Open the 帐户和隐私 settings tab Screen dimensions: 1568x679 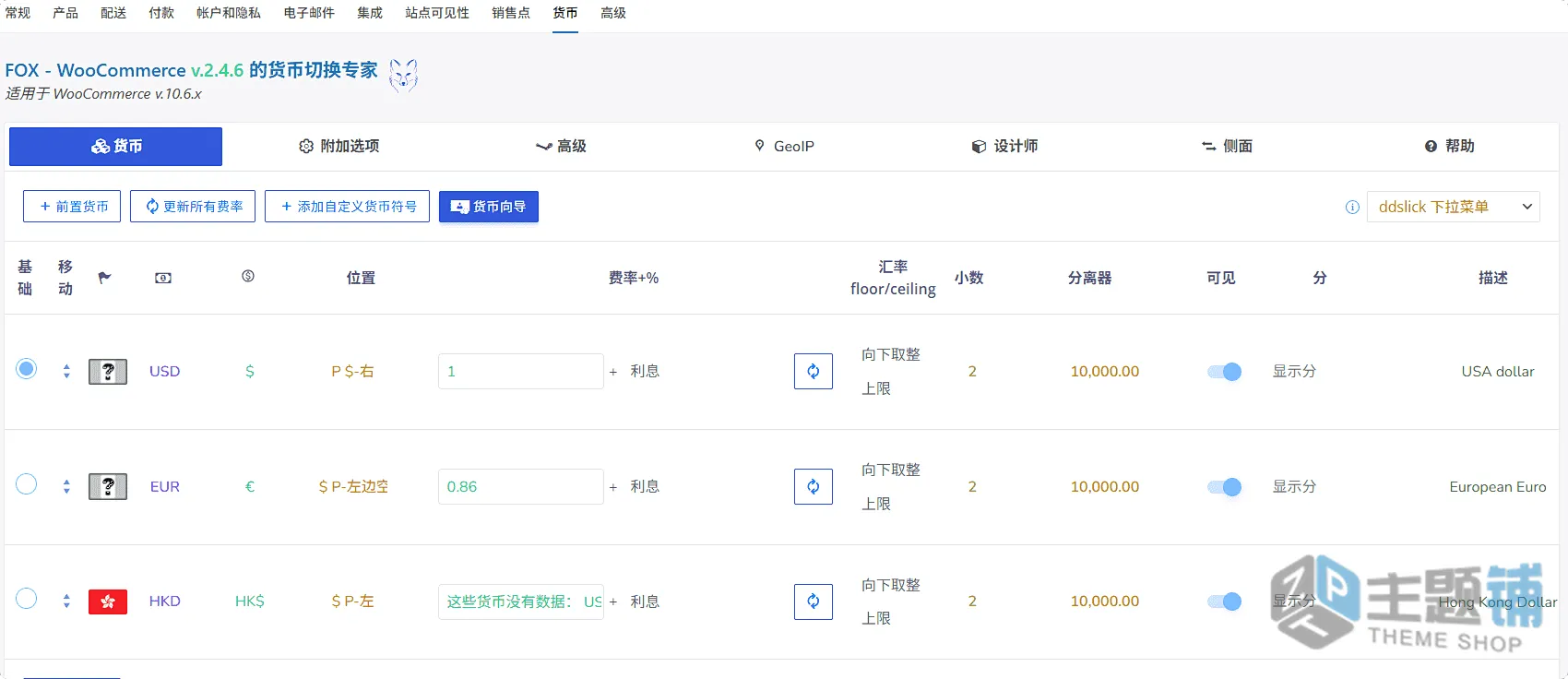coord(229,13)
